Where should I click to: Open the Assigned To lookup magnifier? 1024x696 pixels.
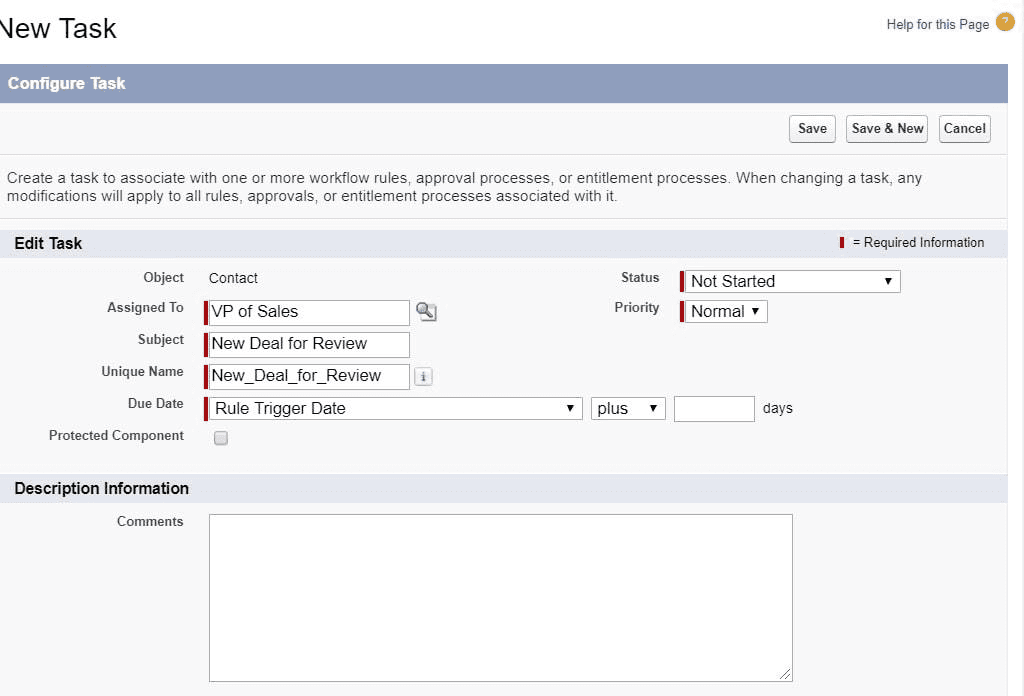425,312
